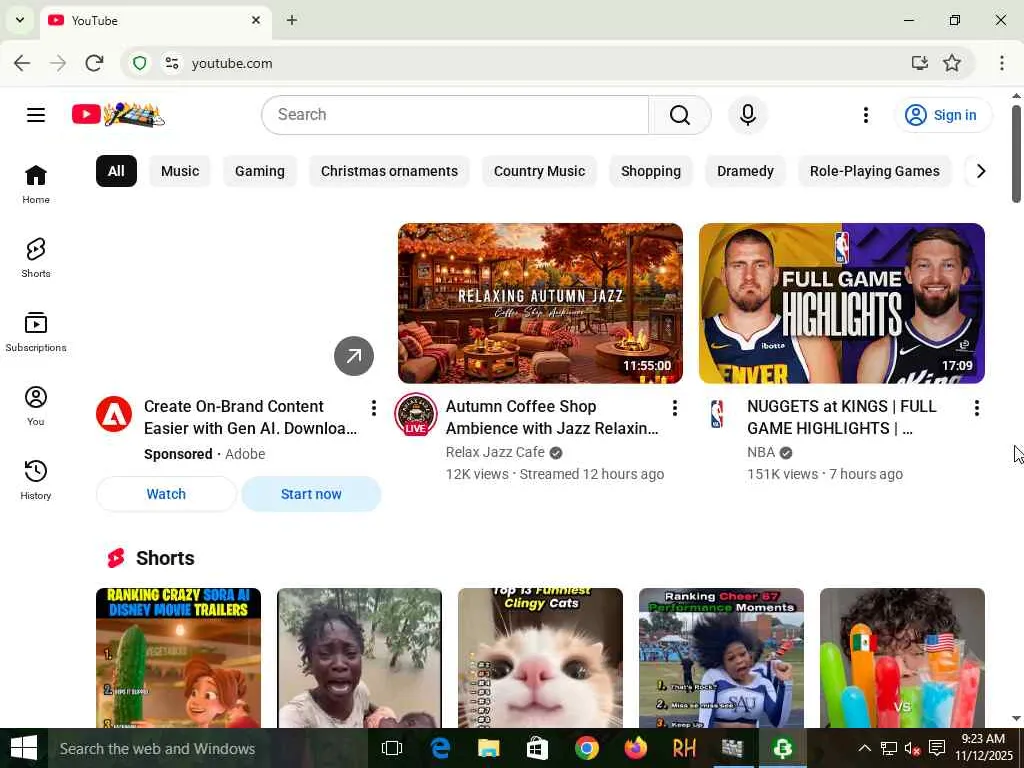
Task: Open the site information icon
Action: pos(172,63)
